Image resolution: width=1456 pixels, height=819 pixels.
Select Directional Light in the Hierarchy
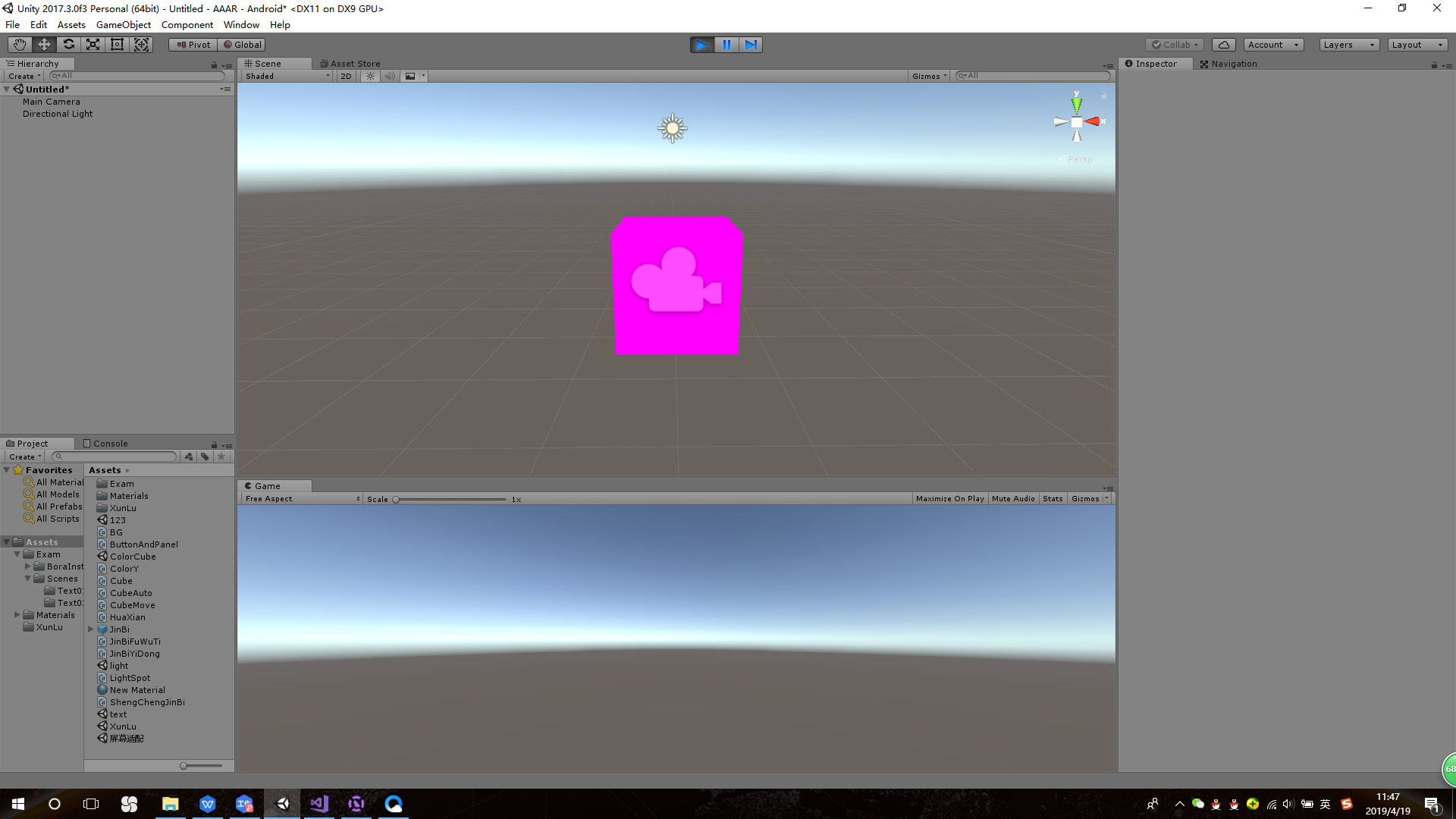point(58,113)
